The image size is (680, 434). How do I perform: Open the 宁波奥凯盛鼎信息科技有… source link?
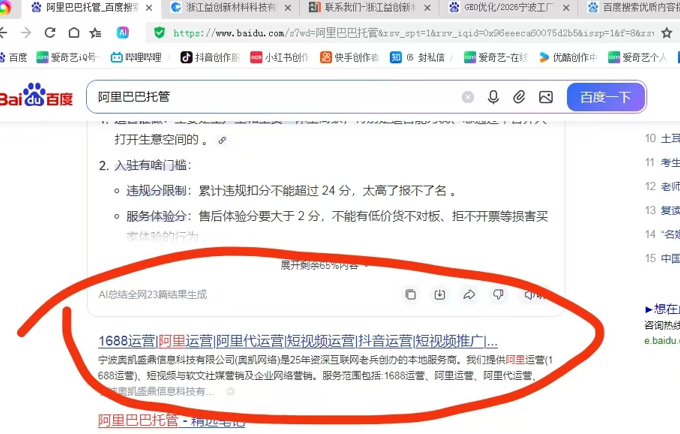tap(156, 392)
